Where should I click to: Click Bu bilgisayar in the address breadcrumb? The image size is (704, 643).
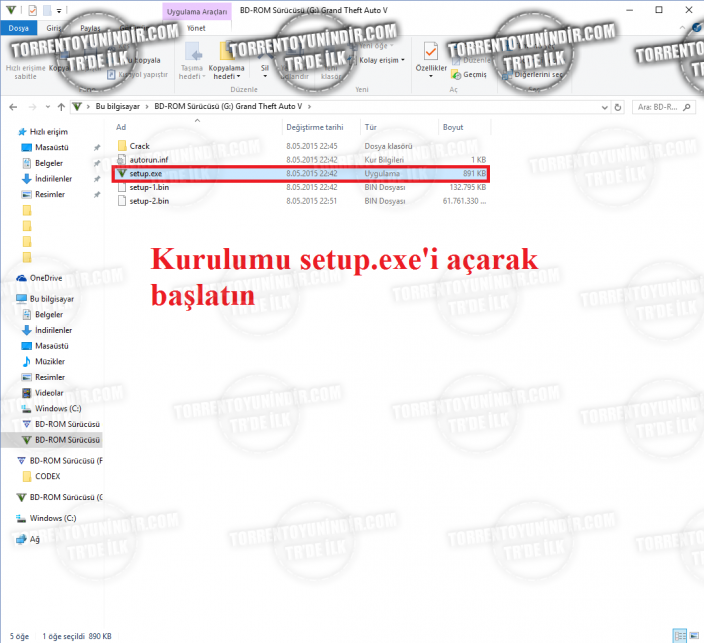(117, 106)
